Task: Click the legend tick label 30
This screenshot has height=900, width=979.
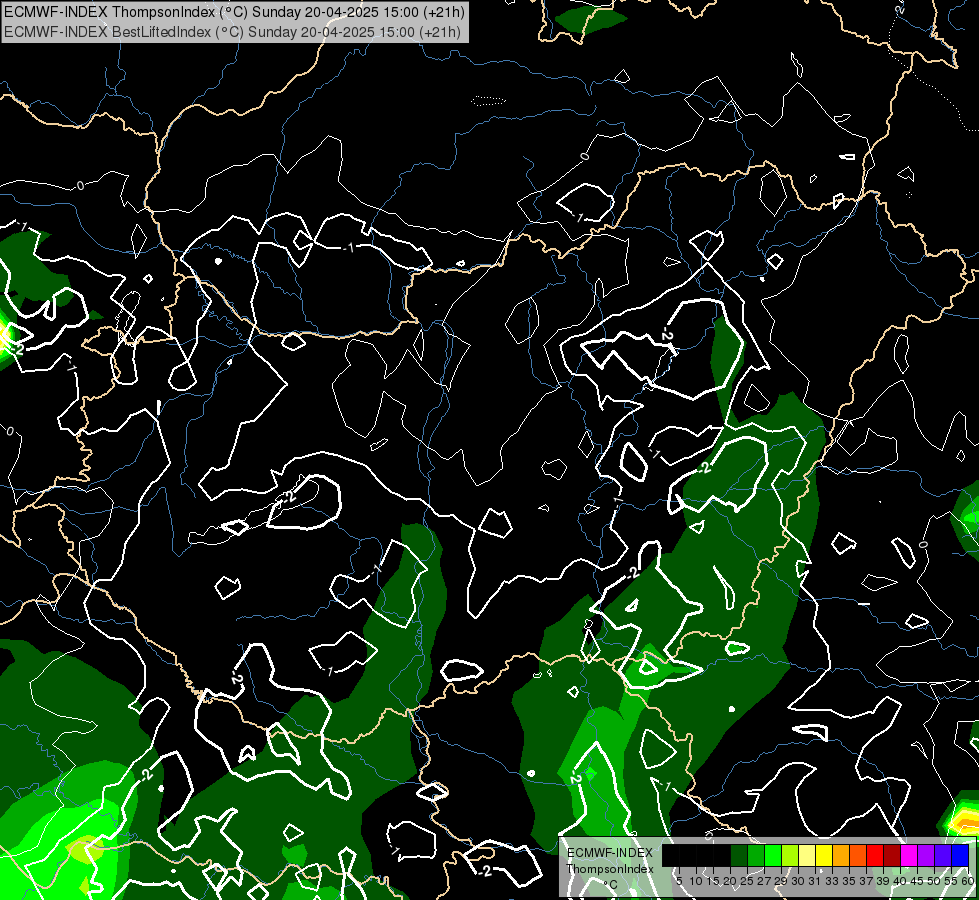Action: click(x=798, y=881)
